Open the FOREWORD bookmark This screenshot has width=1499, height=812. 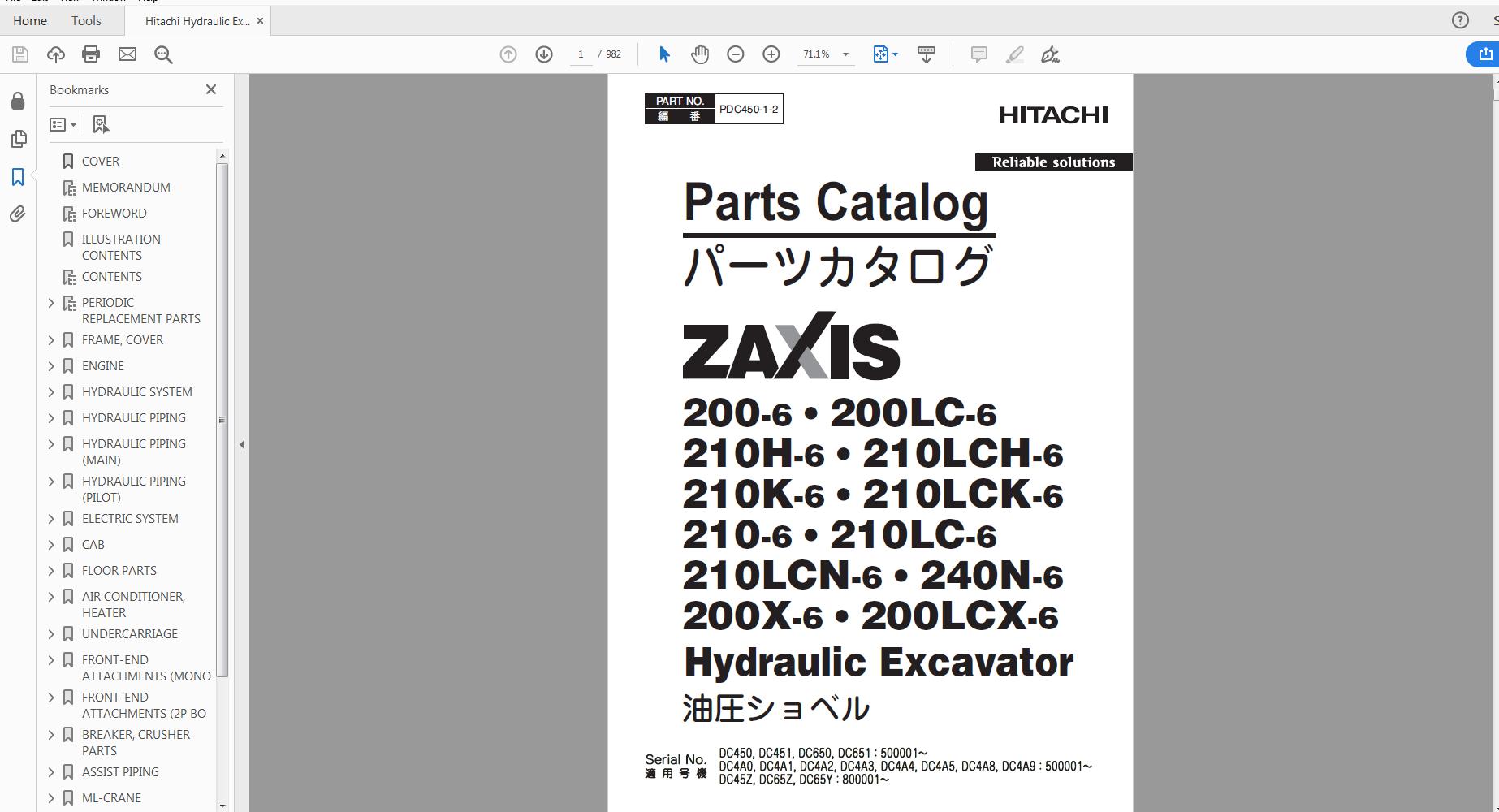coord(114,214)
